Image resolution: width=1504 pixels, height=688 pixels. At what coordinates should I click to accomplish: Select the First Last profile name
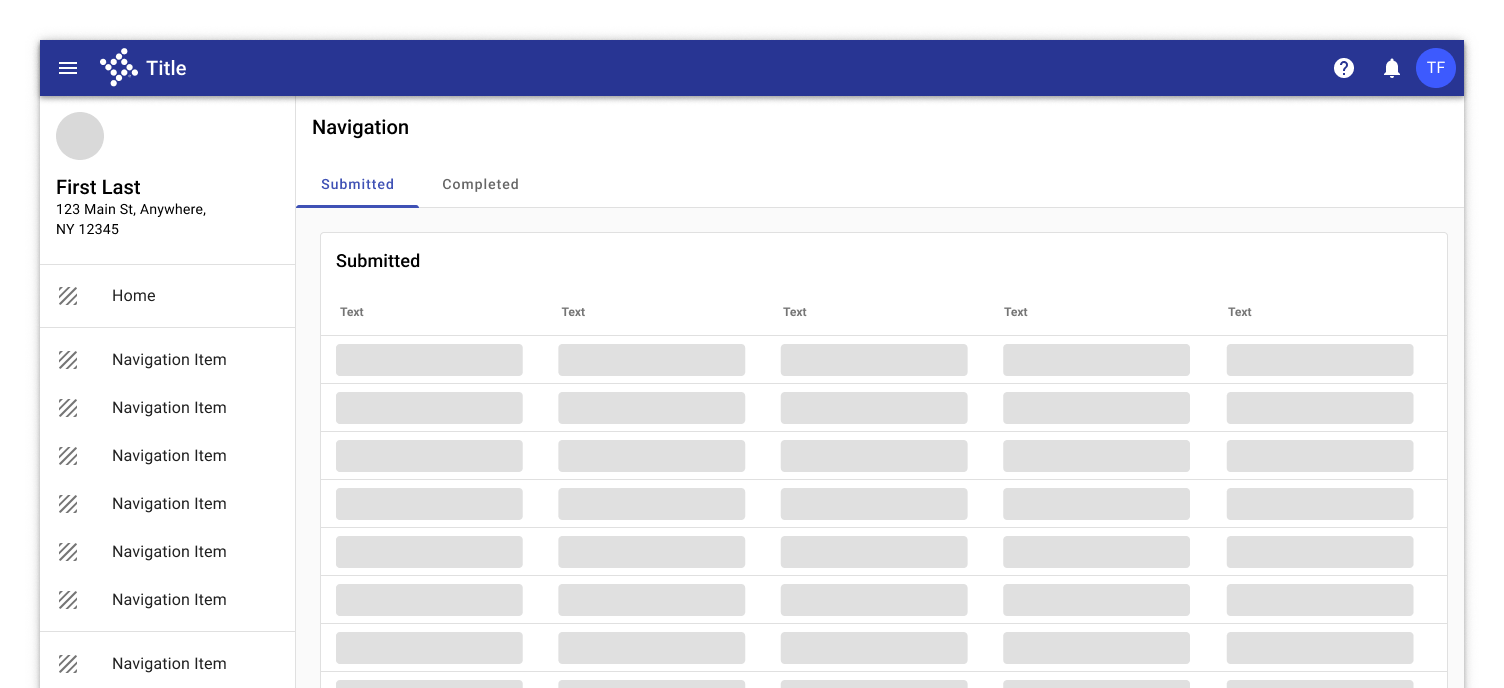(98, 187)
